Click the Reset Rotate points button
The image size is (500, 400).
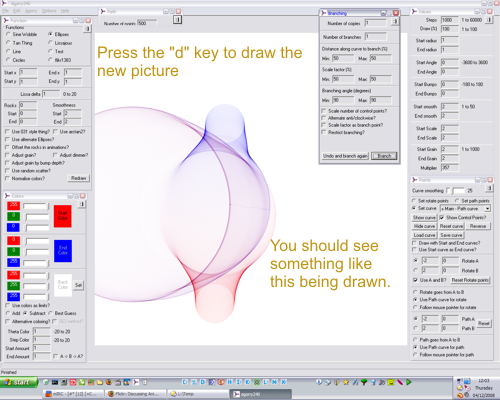point(470,280)
